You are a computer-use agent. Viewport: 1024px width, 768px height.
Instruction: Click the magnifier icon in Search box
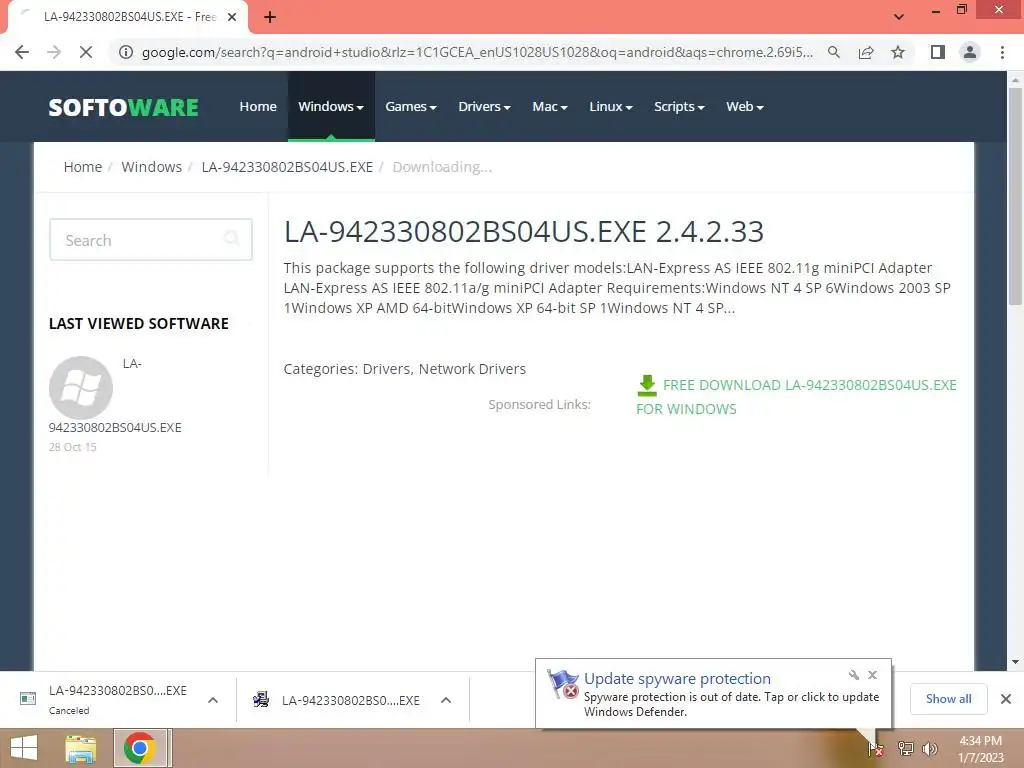[x=232, y=239]
